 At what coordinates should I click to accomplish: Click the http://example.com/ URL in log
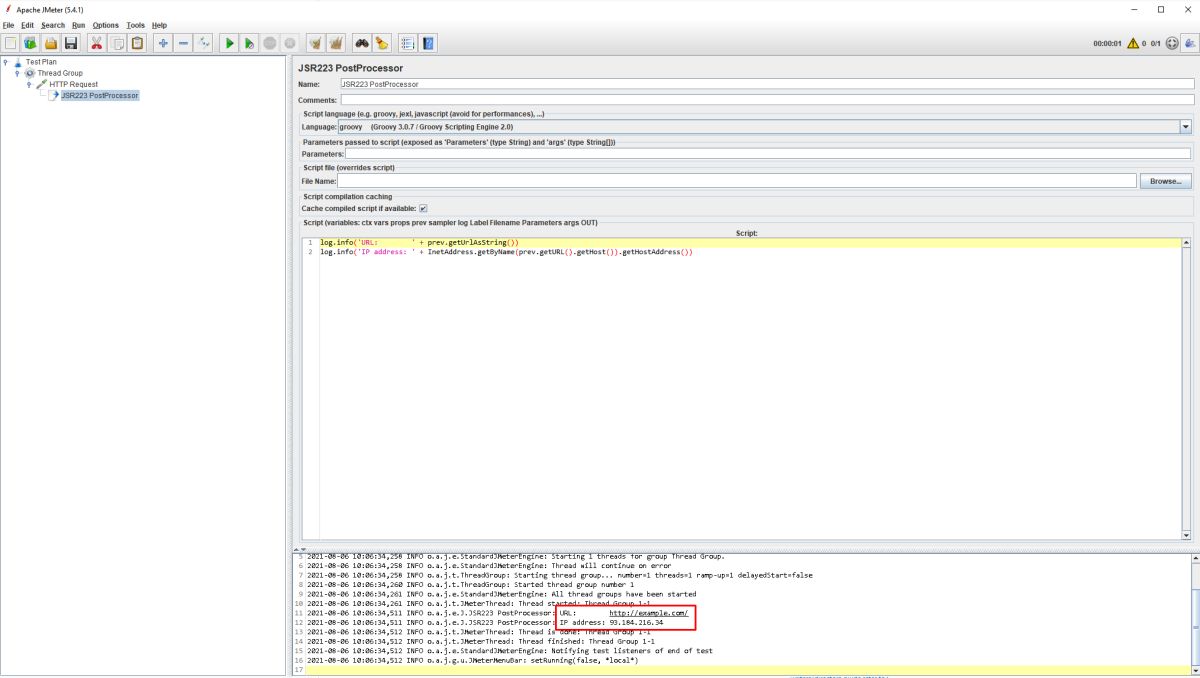[649, 613]
